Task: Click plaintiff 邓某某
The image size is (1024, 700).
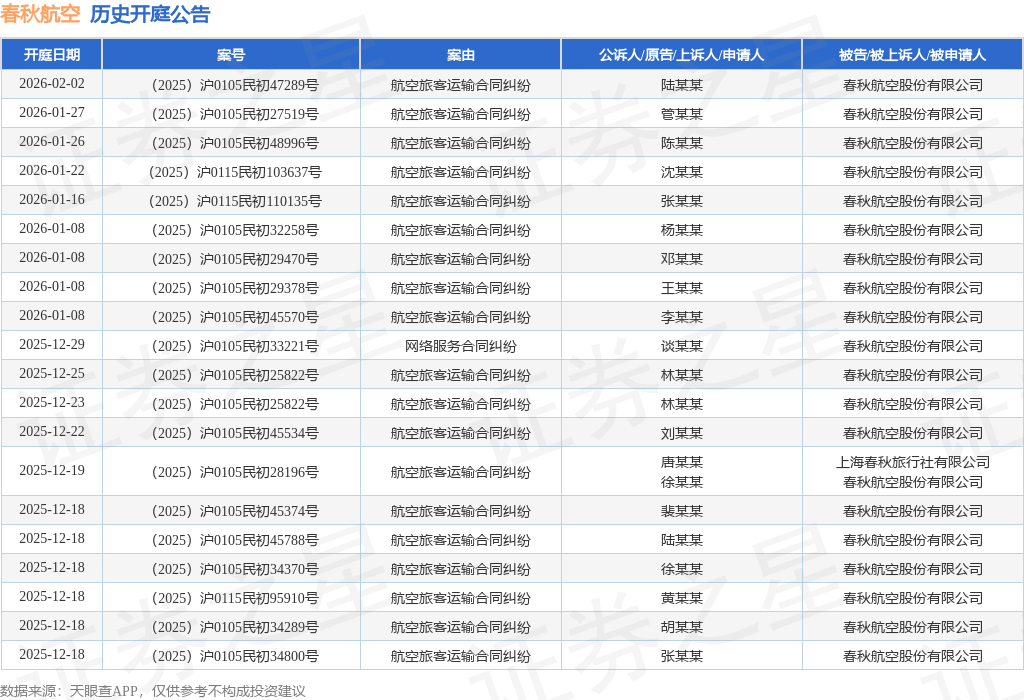Action: tap(682, 259)
